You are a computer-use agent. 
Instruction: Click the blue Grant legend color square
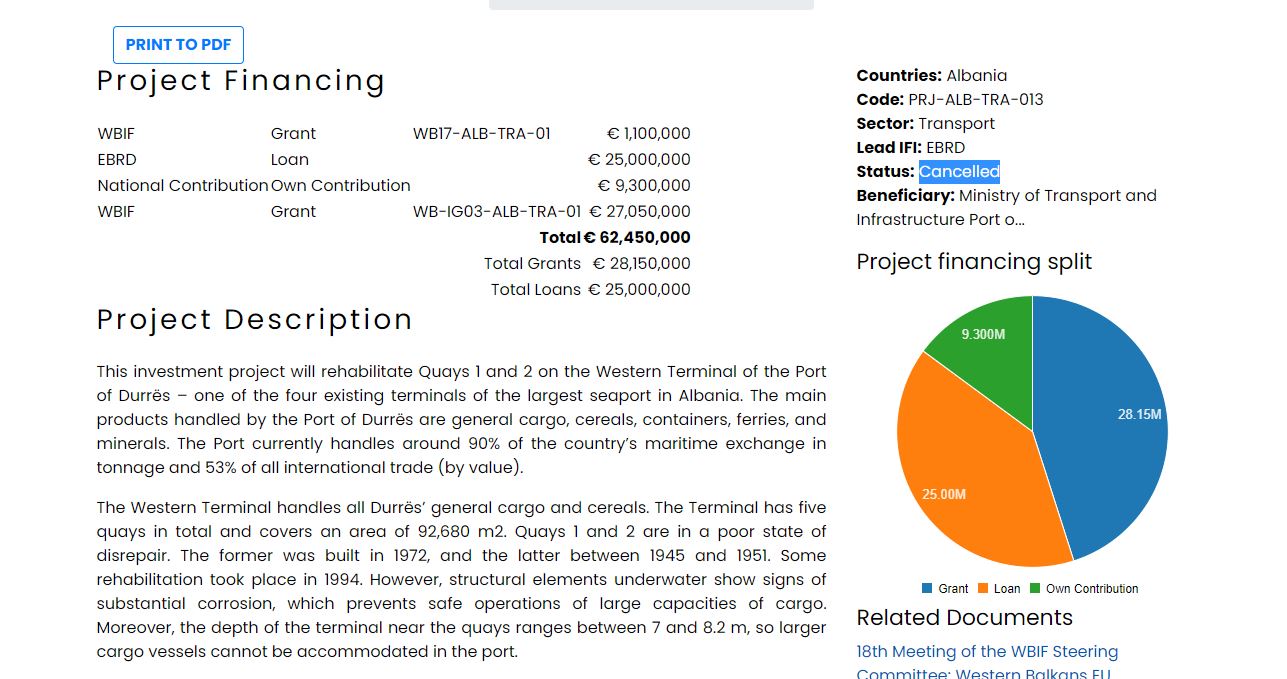point(927,589)
